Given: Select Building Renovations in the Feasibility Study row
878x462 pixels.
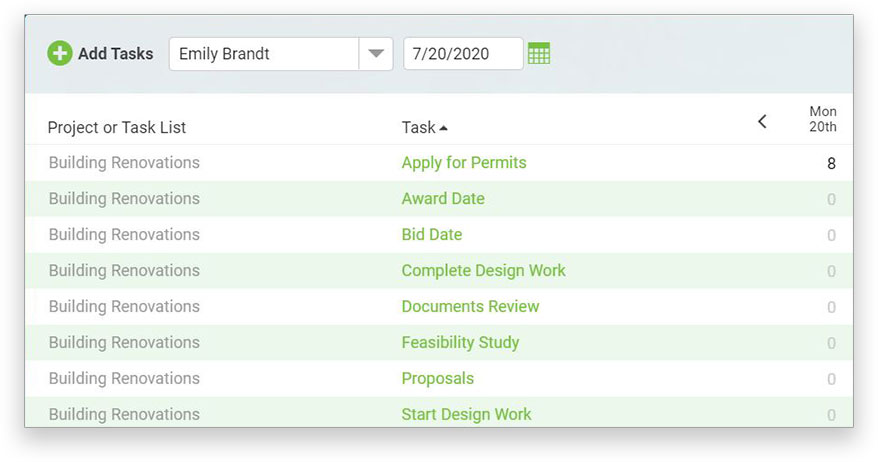Looking at the screenshot, I should coord(124,342).
